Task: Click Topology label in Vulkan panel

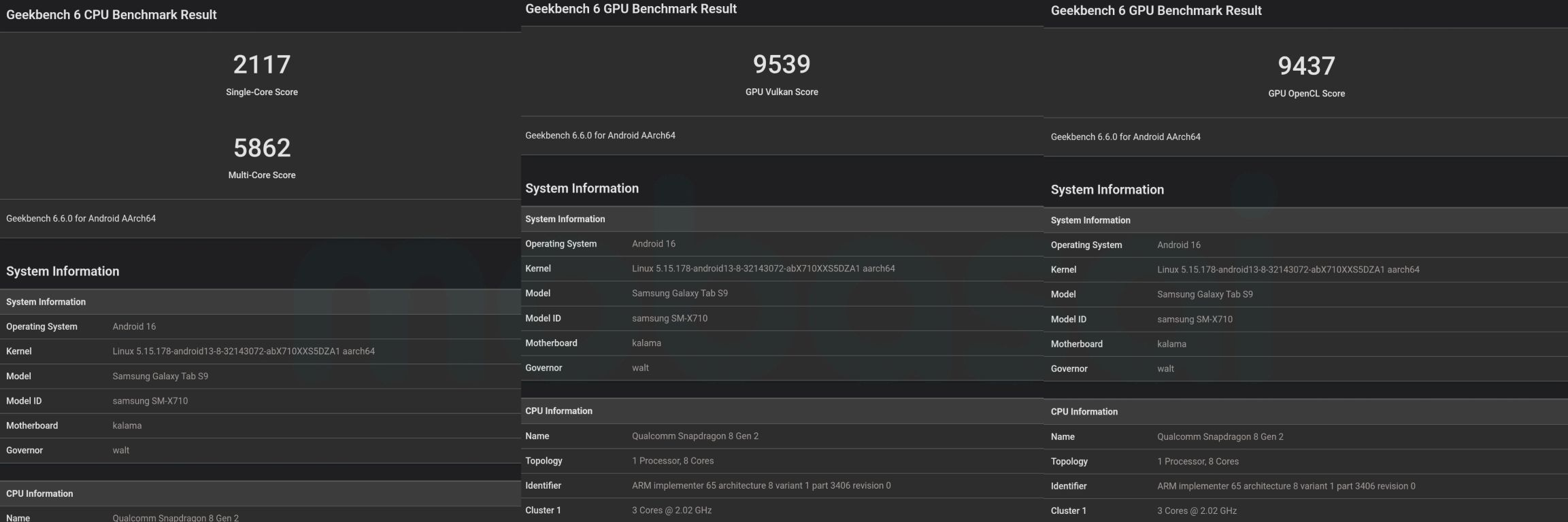Action: (x=544, y=461)
